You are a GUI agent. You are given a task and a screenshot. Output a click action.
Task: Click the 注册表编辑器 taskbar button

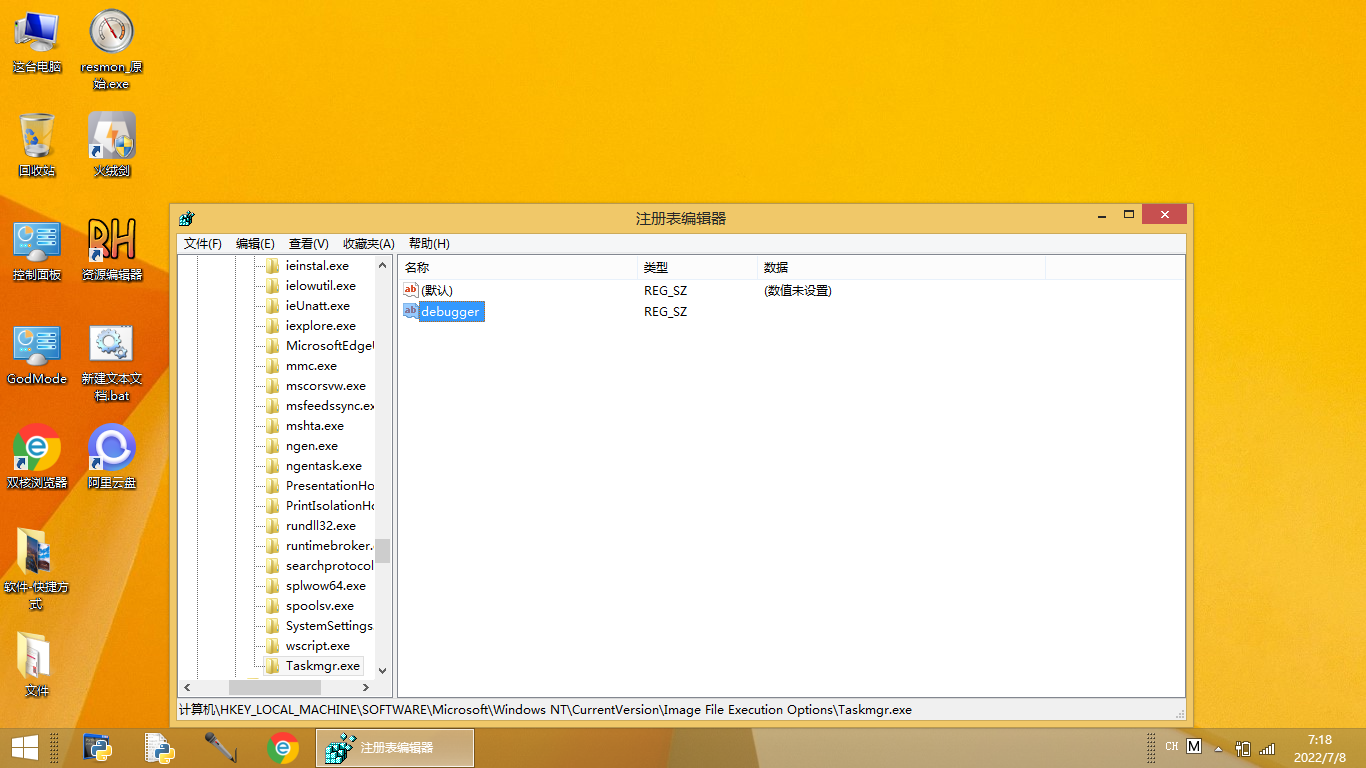[395, 747]
